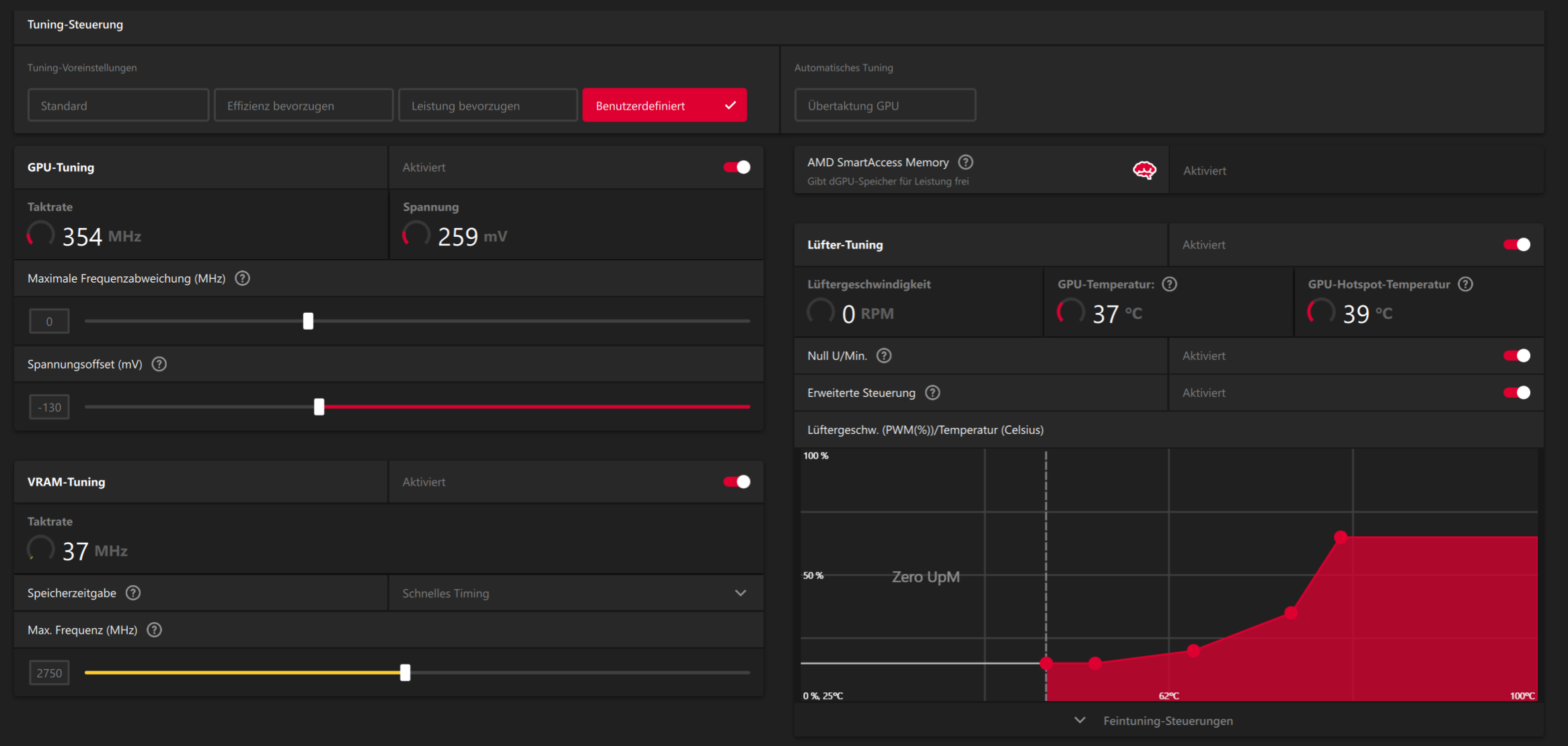Viewport: 1568px width, 746px height.
Task: Click help icon beside Spannungsoffset (mV)
Action: tap(159, 364)
